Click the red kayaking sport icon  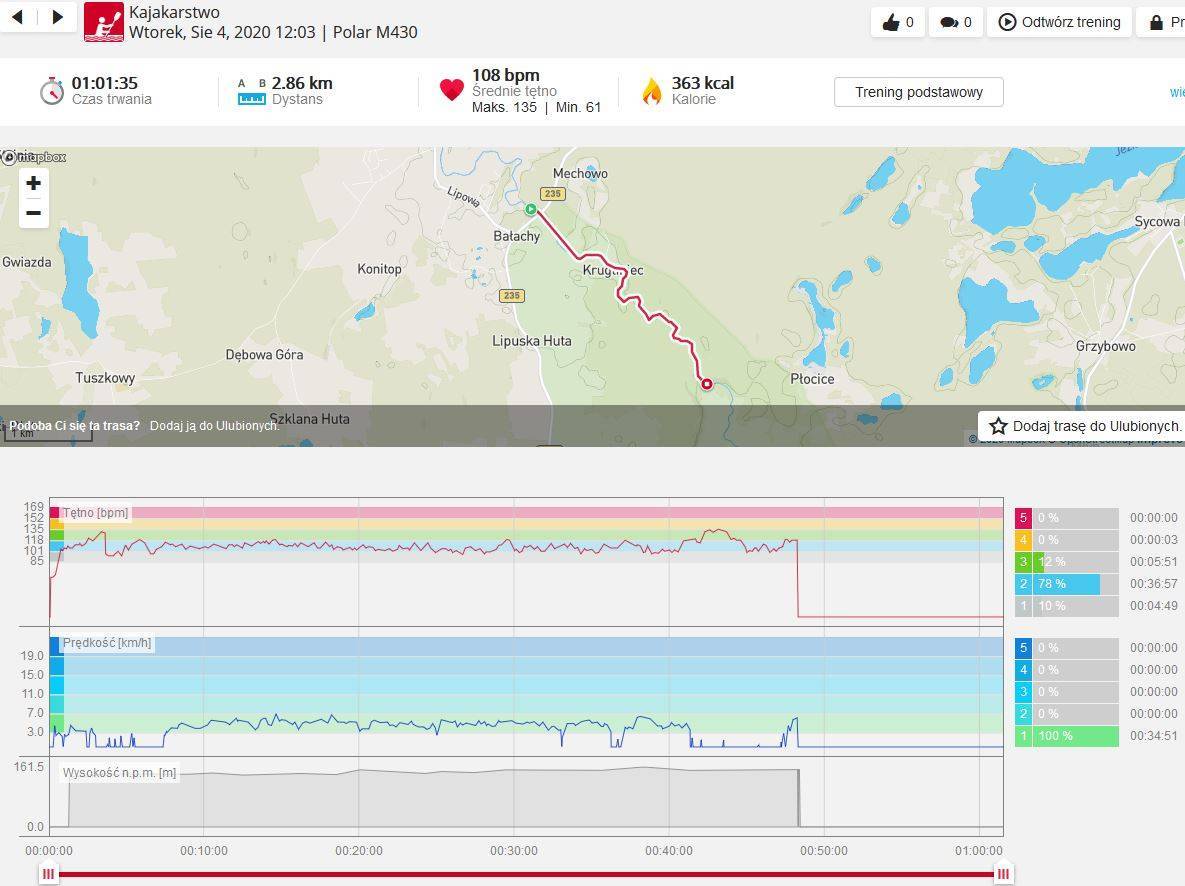(103, 22)
